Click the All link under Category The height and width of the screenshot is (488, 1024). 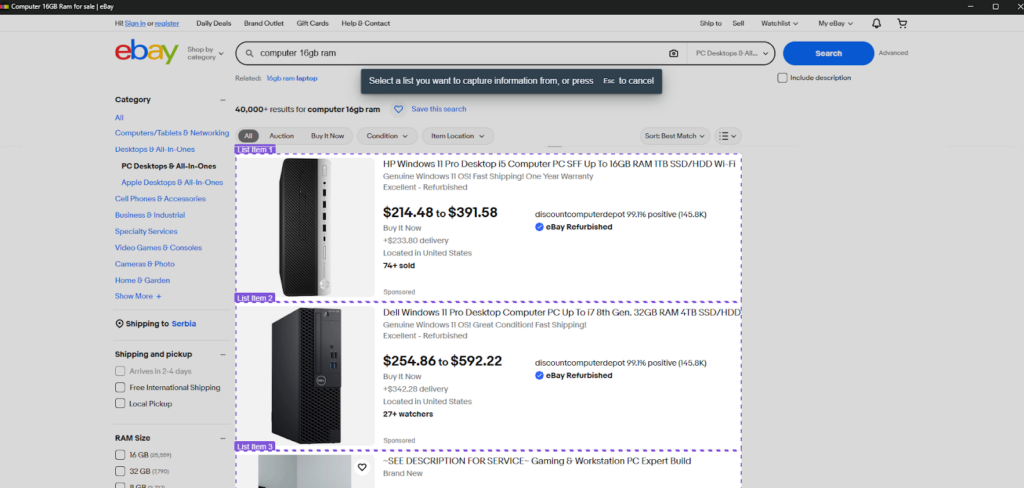(x=119, y=118)
